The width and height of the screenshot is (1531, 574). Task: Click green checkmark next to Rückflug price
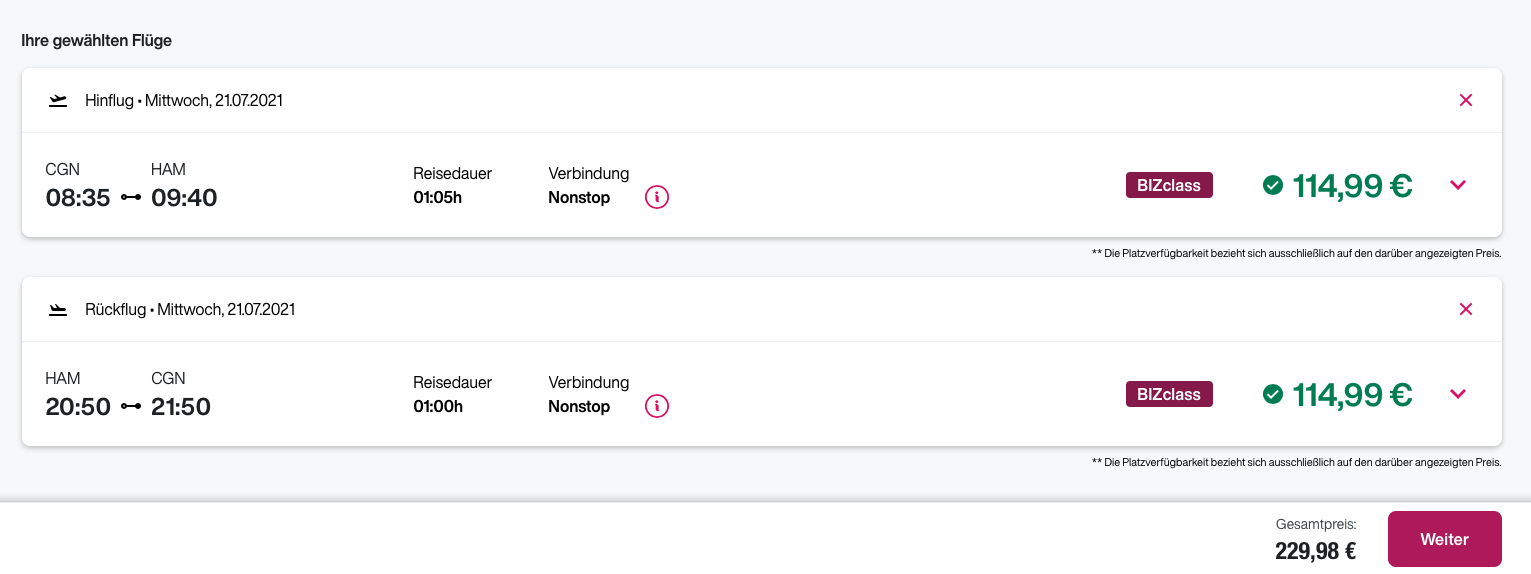click(x=1273, y=395)
